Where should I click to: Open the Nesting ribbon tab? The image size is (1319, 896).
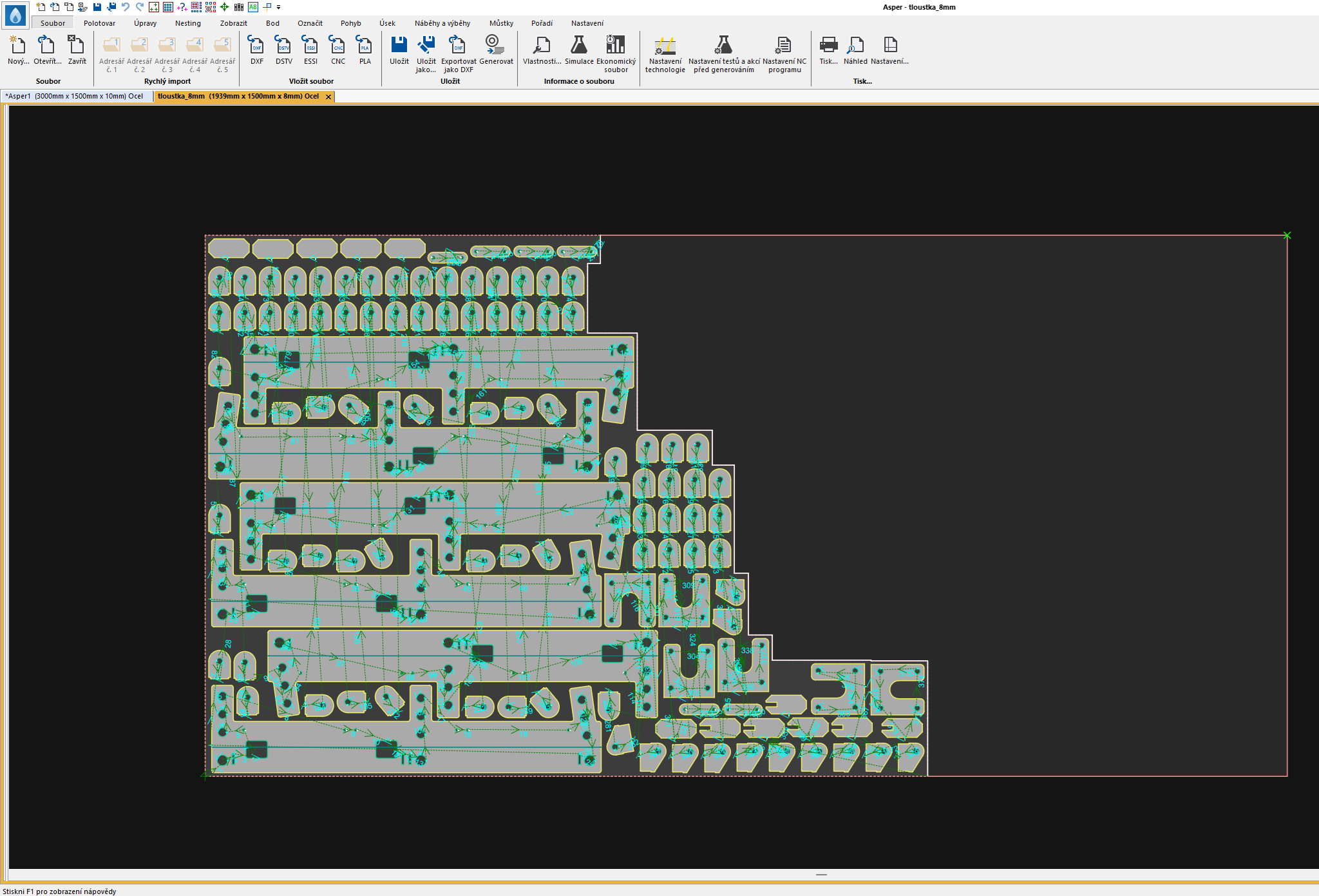tap(187, 23)
